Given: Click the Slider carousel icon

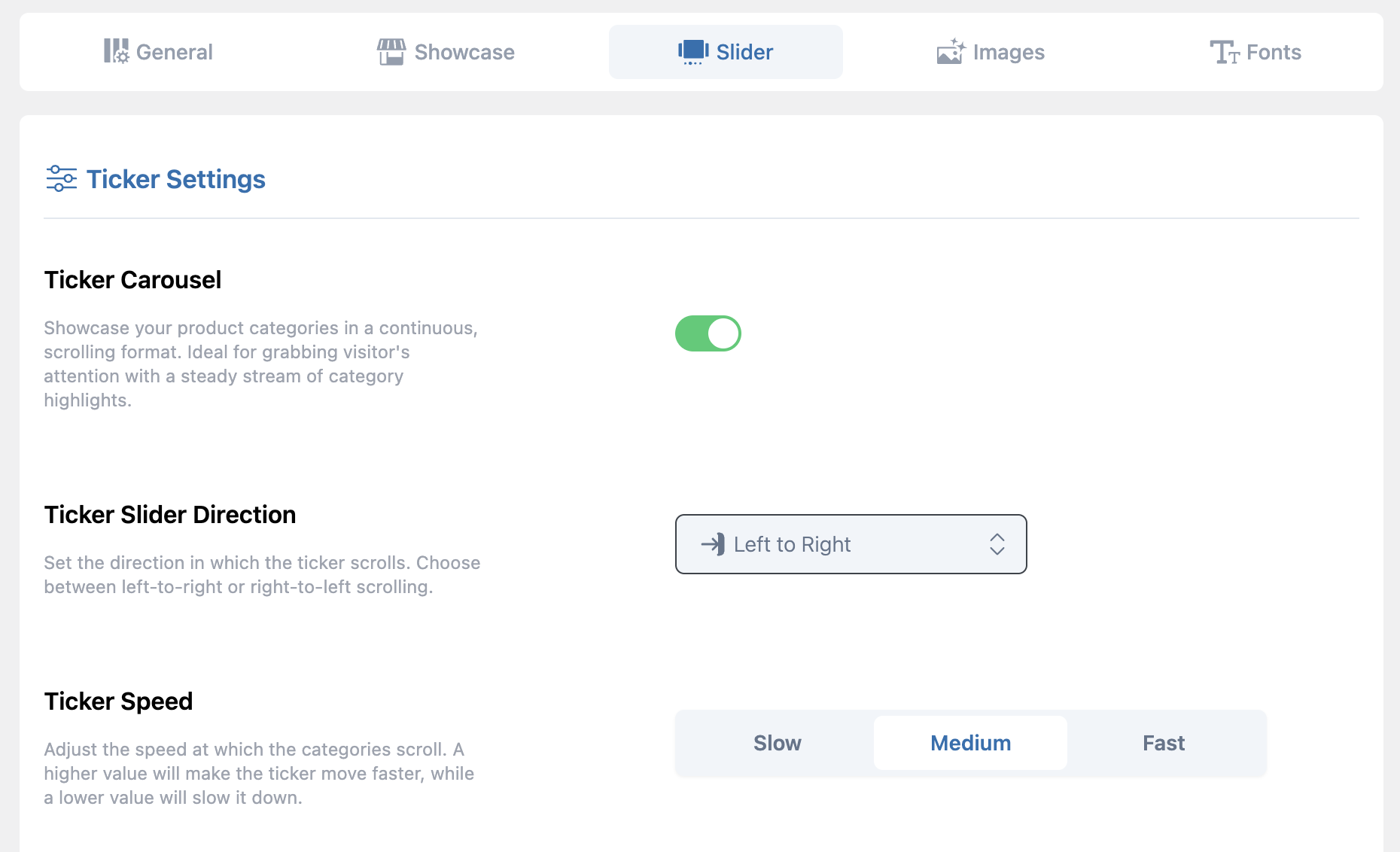Looking at the screenshot, I should pyautogui.click(x=692, y=52).
